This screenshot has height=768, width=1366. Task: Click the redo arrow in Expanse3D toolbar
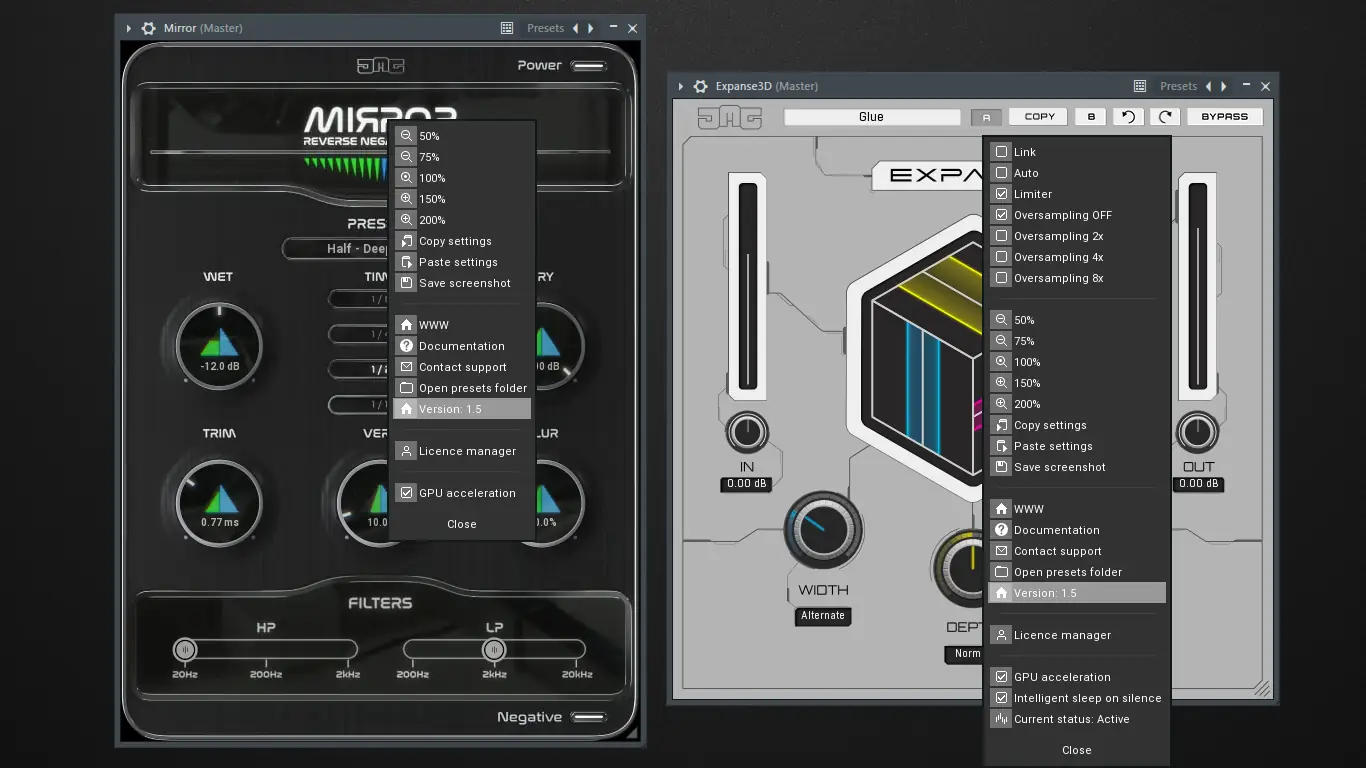pyautogui.click(x=1165, y=117)
